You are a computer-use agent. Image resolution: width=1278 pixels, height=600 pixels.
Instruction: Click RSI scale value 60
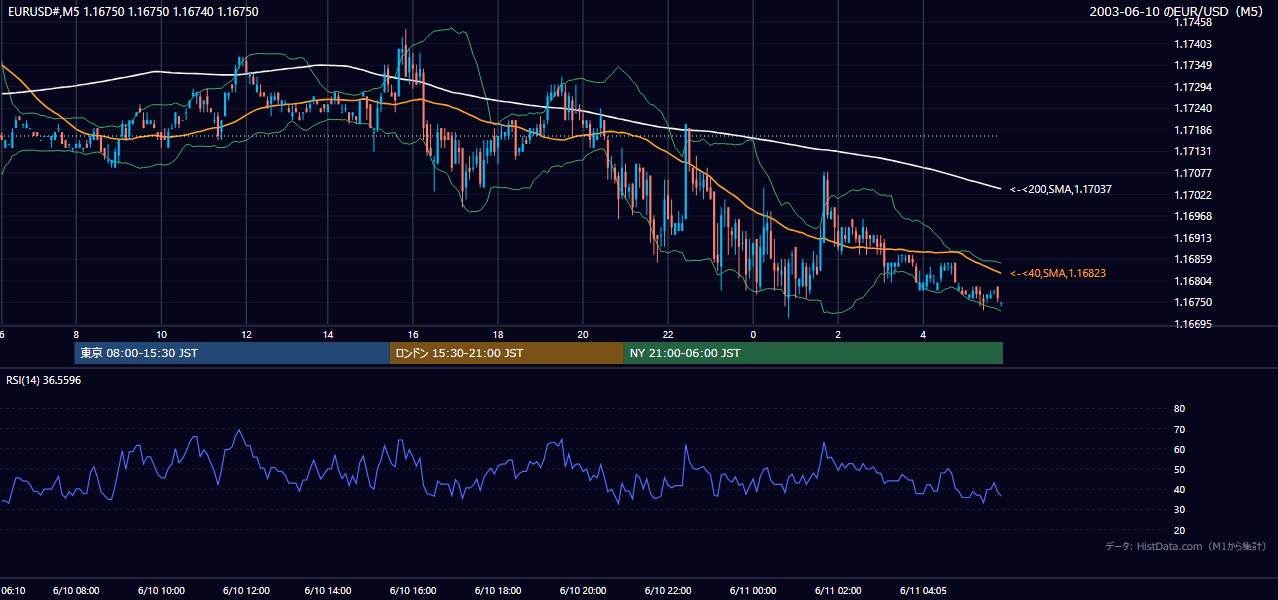[x=1179, y=449]
